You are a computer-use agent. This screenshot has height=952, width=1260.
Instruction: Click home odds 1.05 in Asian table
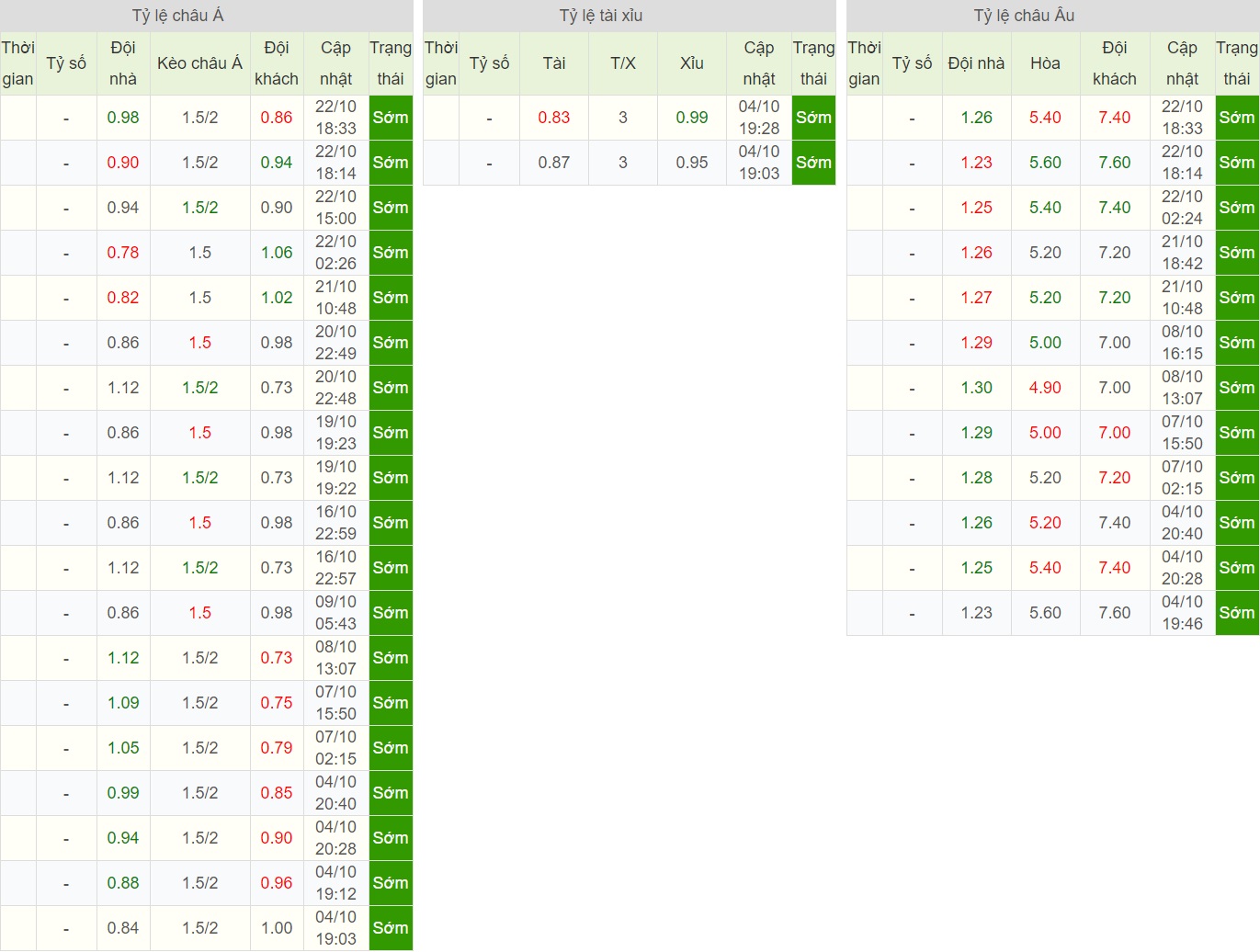coord(123,748)
